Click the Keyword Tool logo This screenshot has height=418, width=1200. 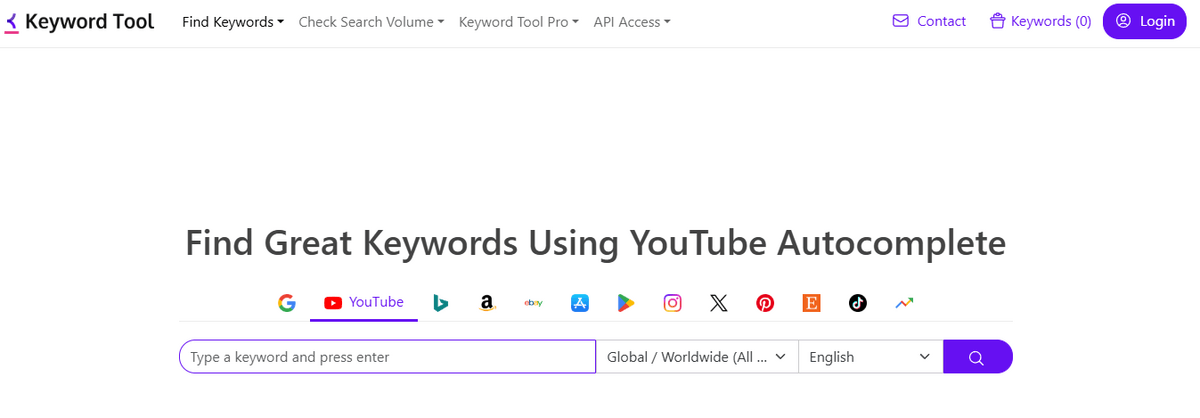(x=80, y=22)
